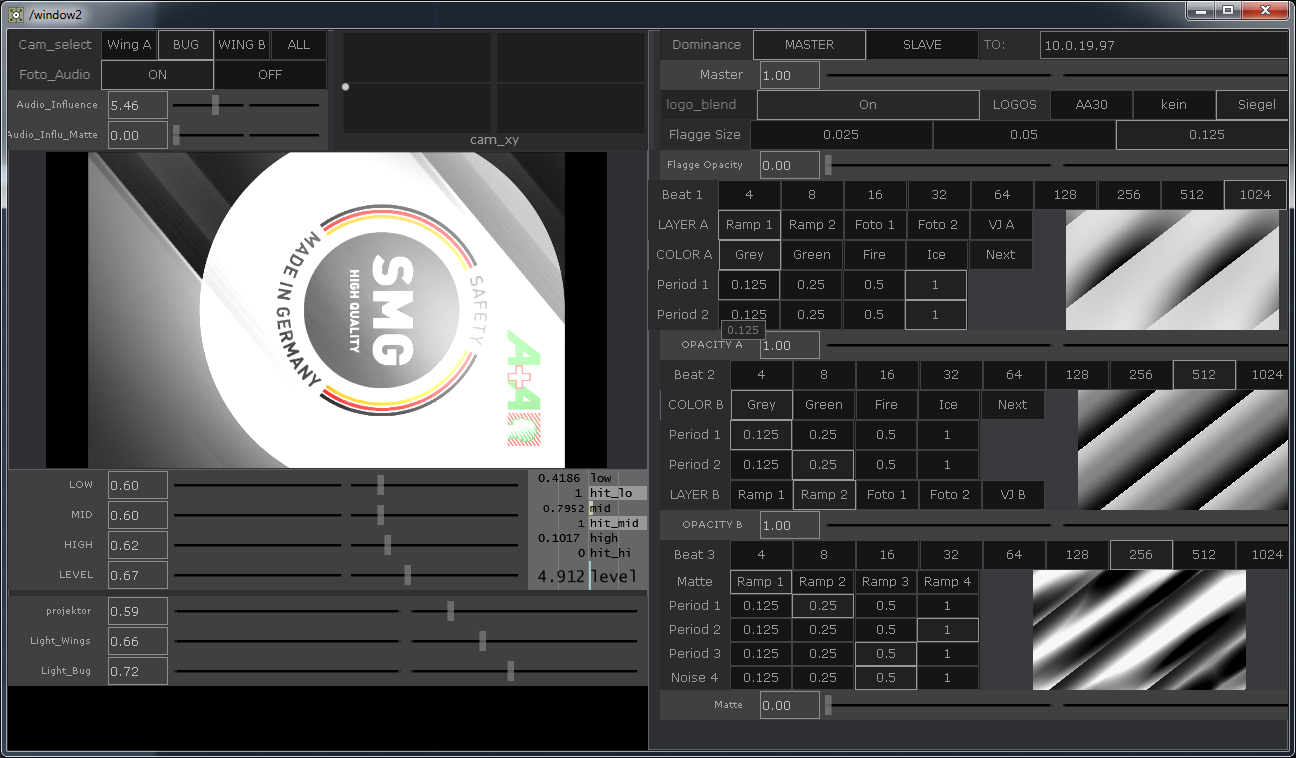Image resolution: width=1296 pixels, height=758 pixels.
Task: Click Next in COLOR A row
Action: [1000, 255]
